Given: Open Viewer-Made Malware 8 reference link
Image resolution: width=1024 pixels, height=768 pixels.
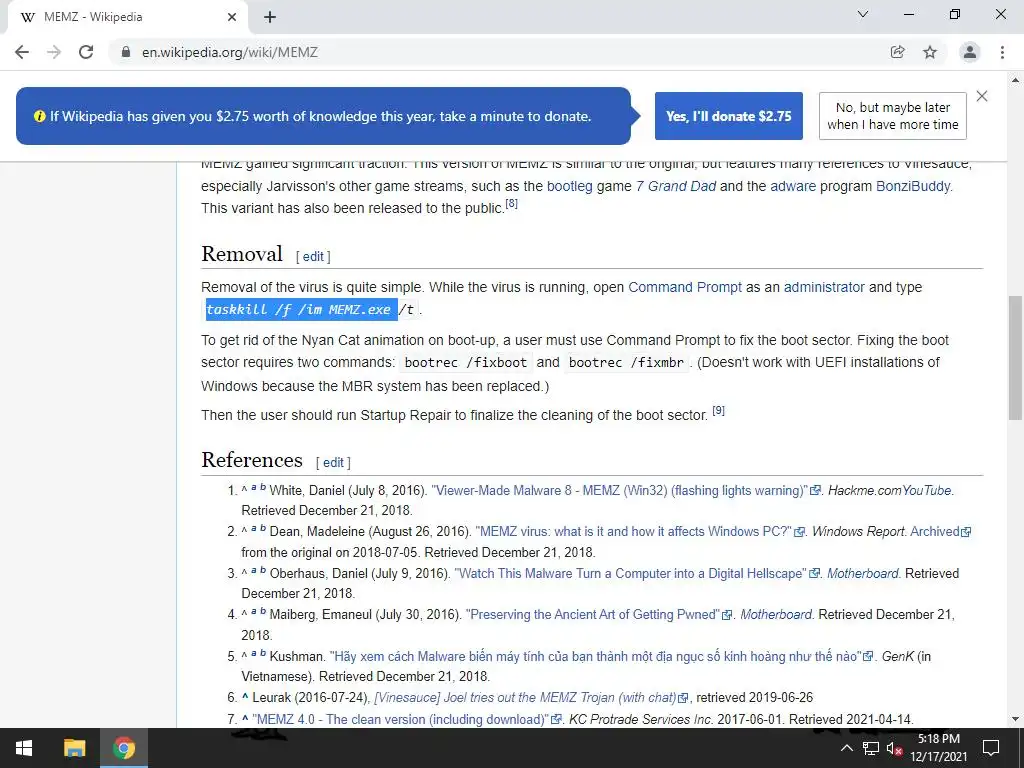Looking at the screenshot, I should pyautogui.click(x=620, y=490).
